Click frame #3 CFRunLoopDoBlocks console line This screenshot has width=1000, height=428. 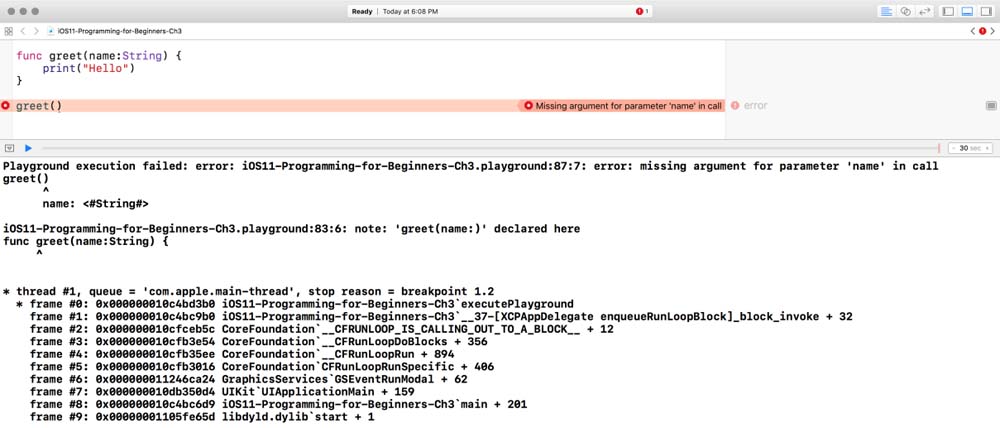pos(258,342)
